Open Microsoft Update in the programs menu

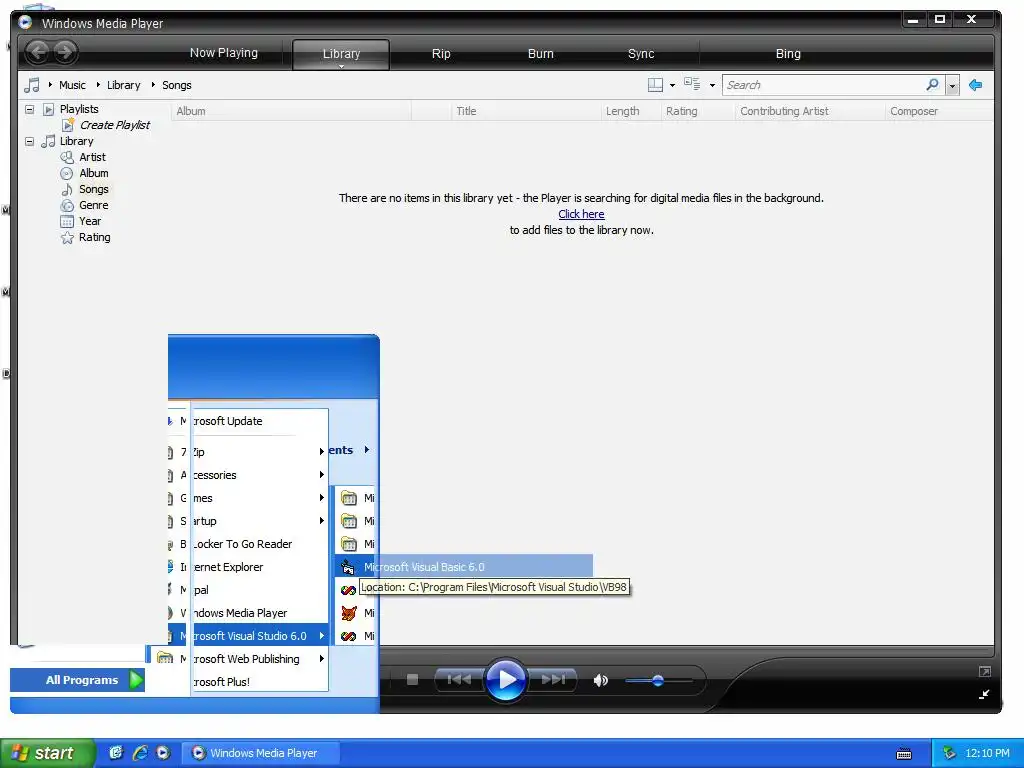point(248,421)
